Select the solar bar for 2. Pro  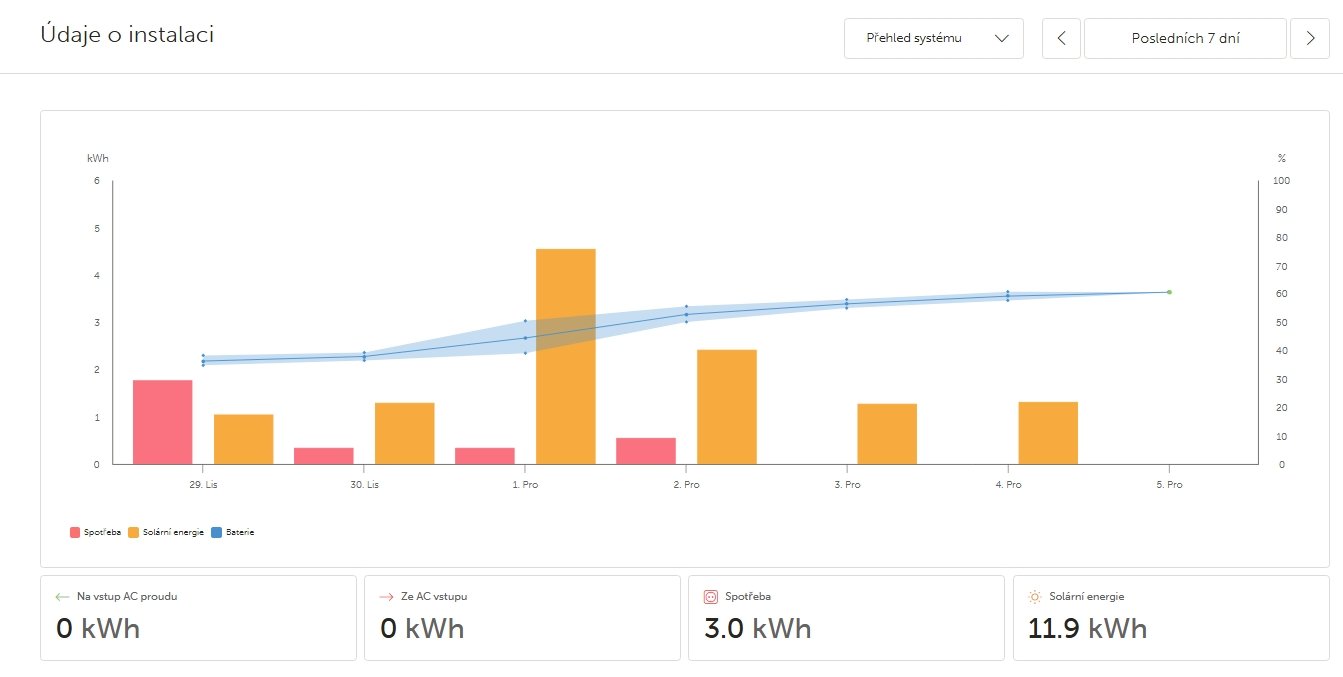pyautogui.click(x=727, y=407)
